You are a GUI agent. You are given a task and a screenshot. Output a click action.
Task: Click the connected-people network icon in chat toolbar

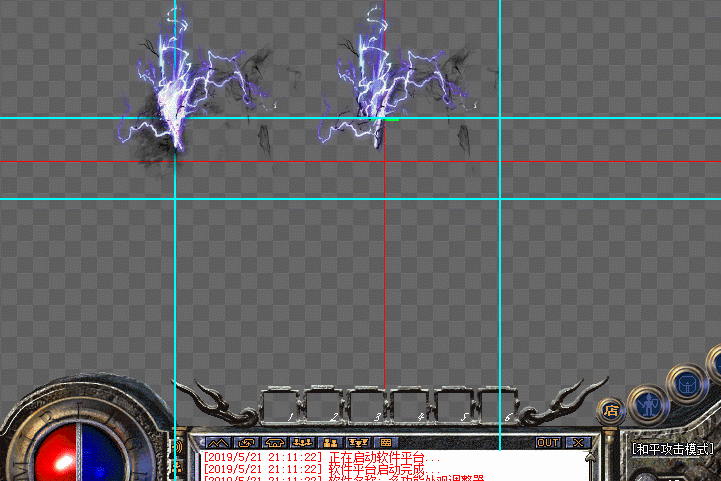303,443
